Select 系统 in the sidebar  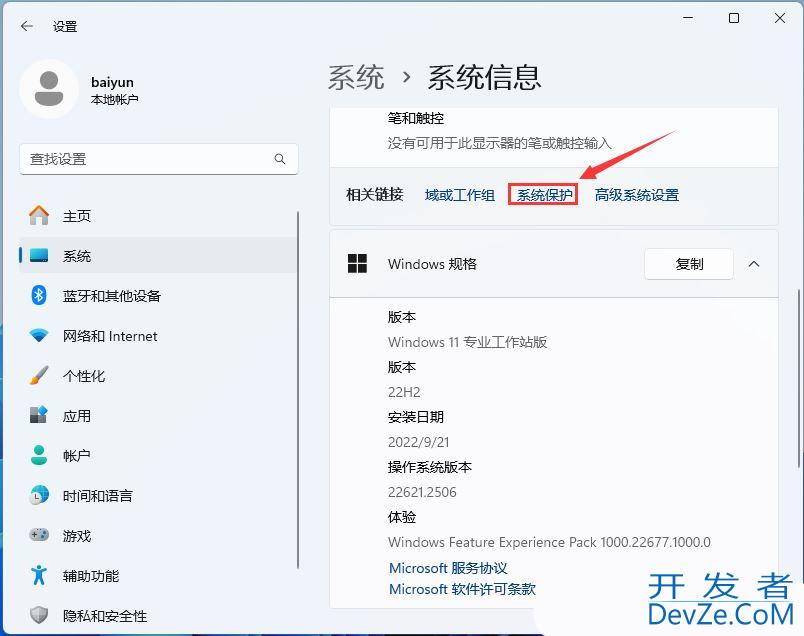[x=158, y=255]
